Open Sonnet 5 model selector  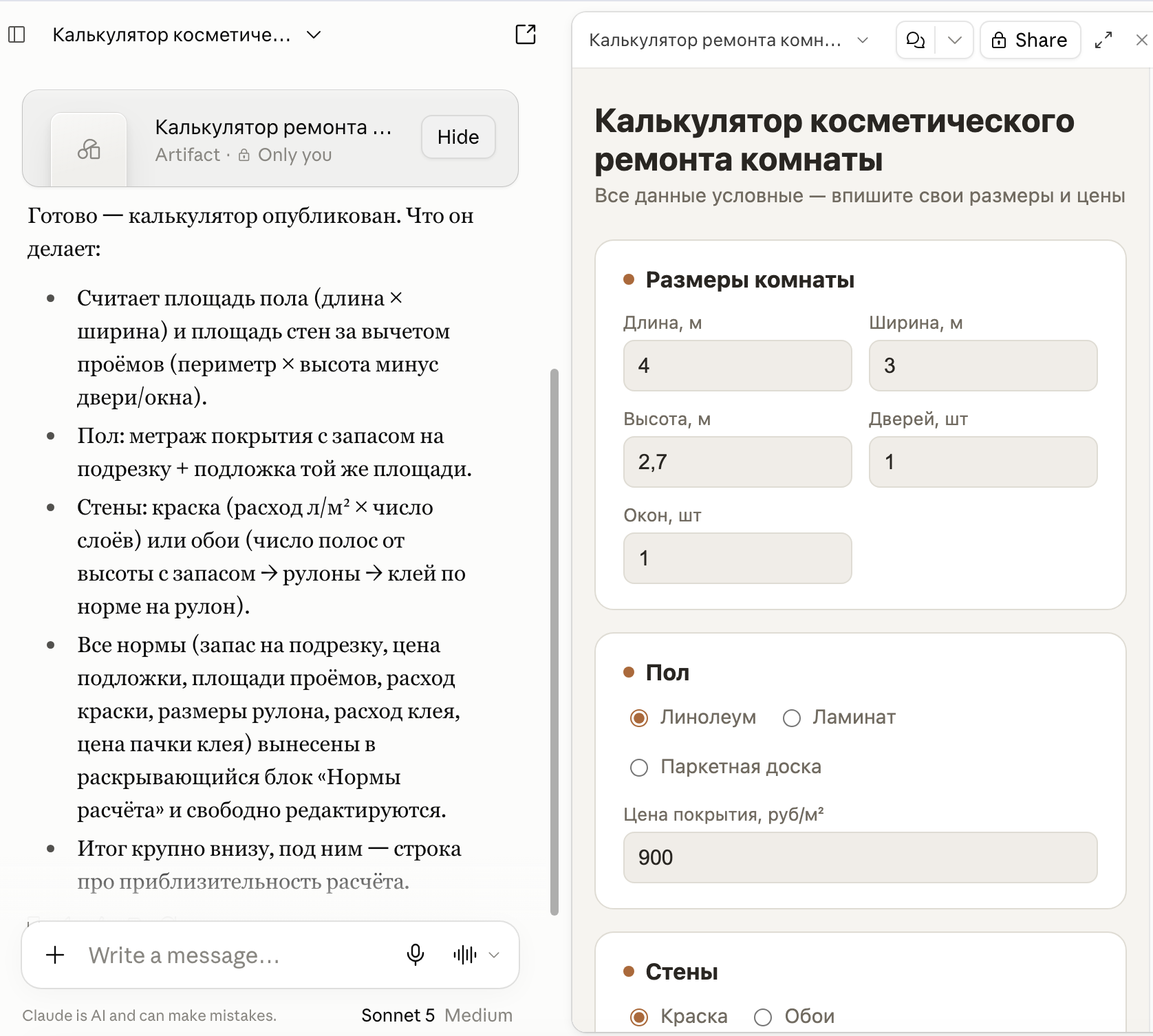pos(398,1015)
